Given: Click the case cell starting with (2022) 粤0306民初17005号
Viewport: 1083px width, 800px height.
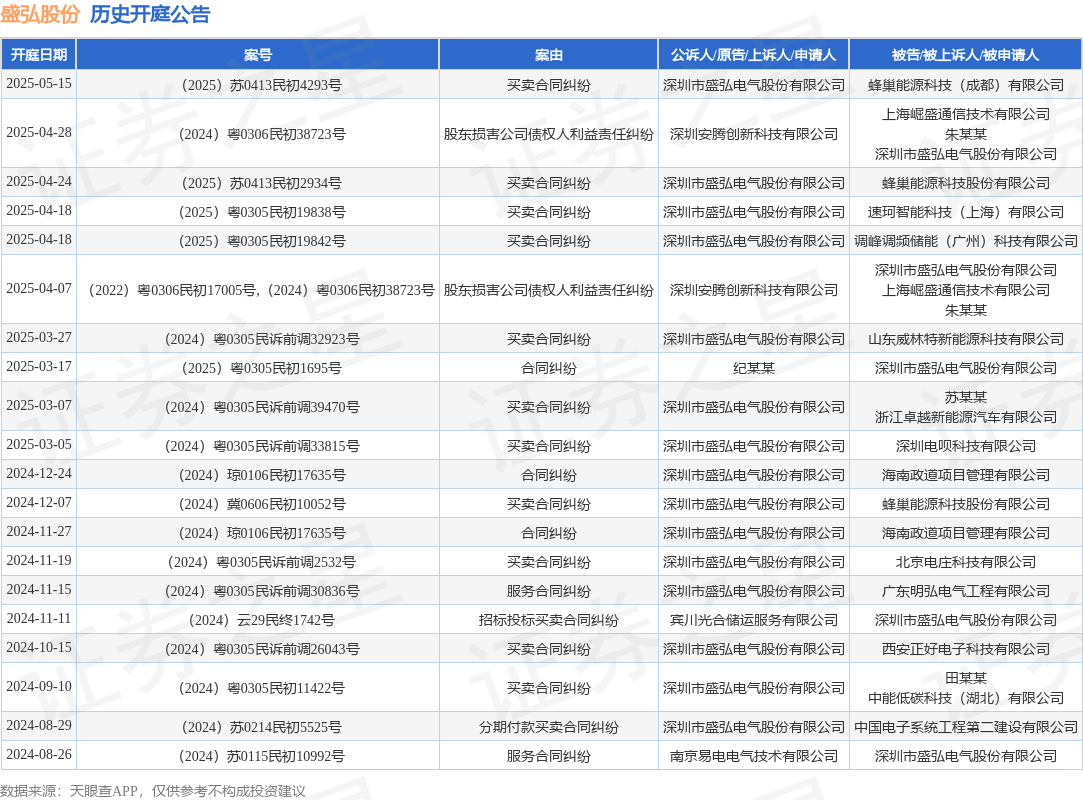Looking at the screenshot, I should tap(260, 290).
